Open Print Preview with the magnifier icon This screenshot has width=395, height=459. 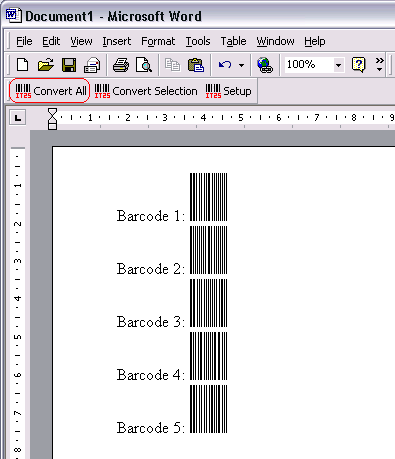tap(144, 64)
